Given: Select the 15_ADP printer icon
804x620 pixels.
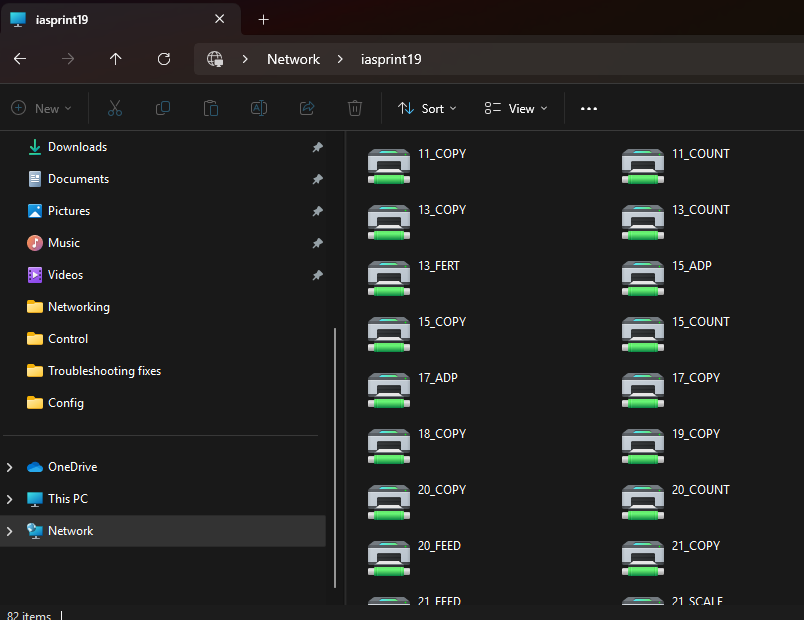Looking at the screenshot, I should [642, 278].
